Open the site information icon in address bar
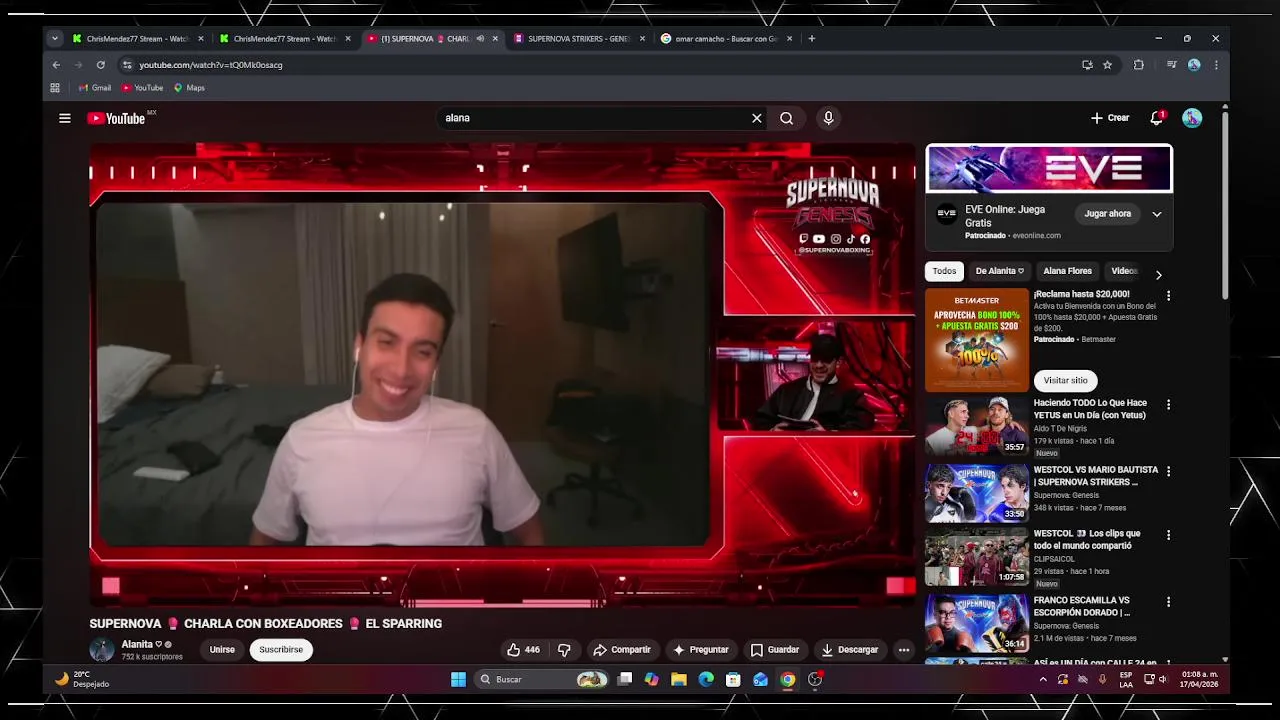This screenshot has width=1280, height=720. (127, 65)
